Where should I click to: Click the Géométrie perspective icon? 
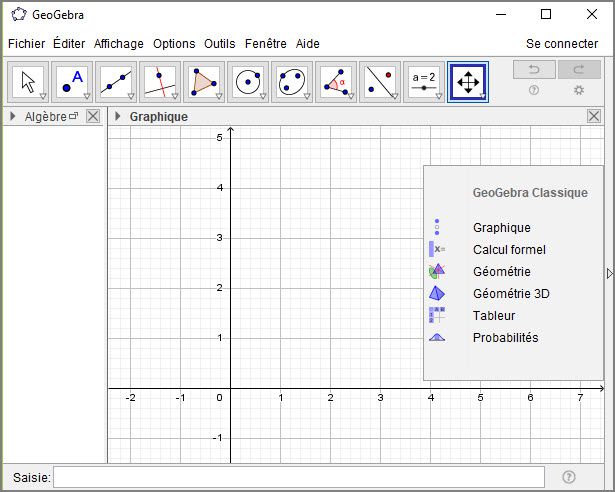tap(437, 271)
